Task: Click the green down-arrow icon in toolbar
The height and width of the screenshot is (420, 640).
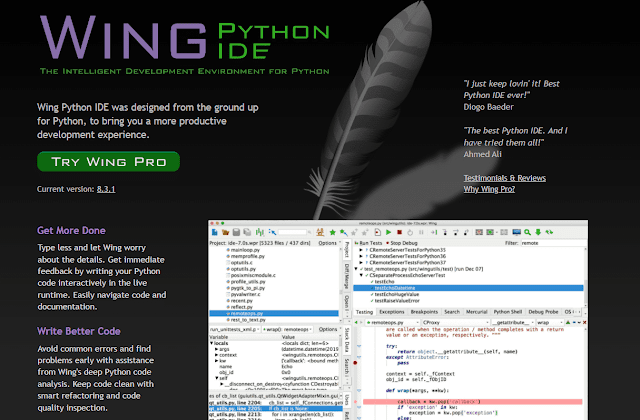Action: 538,232
